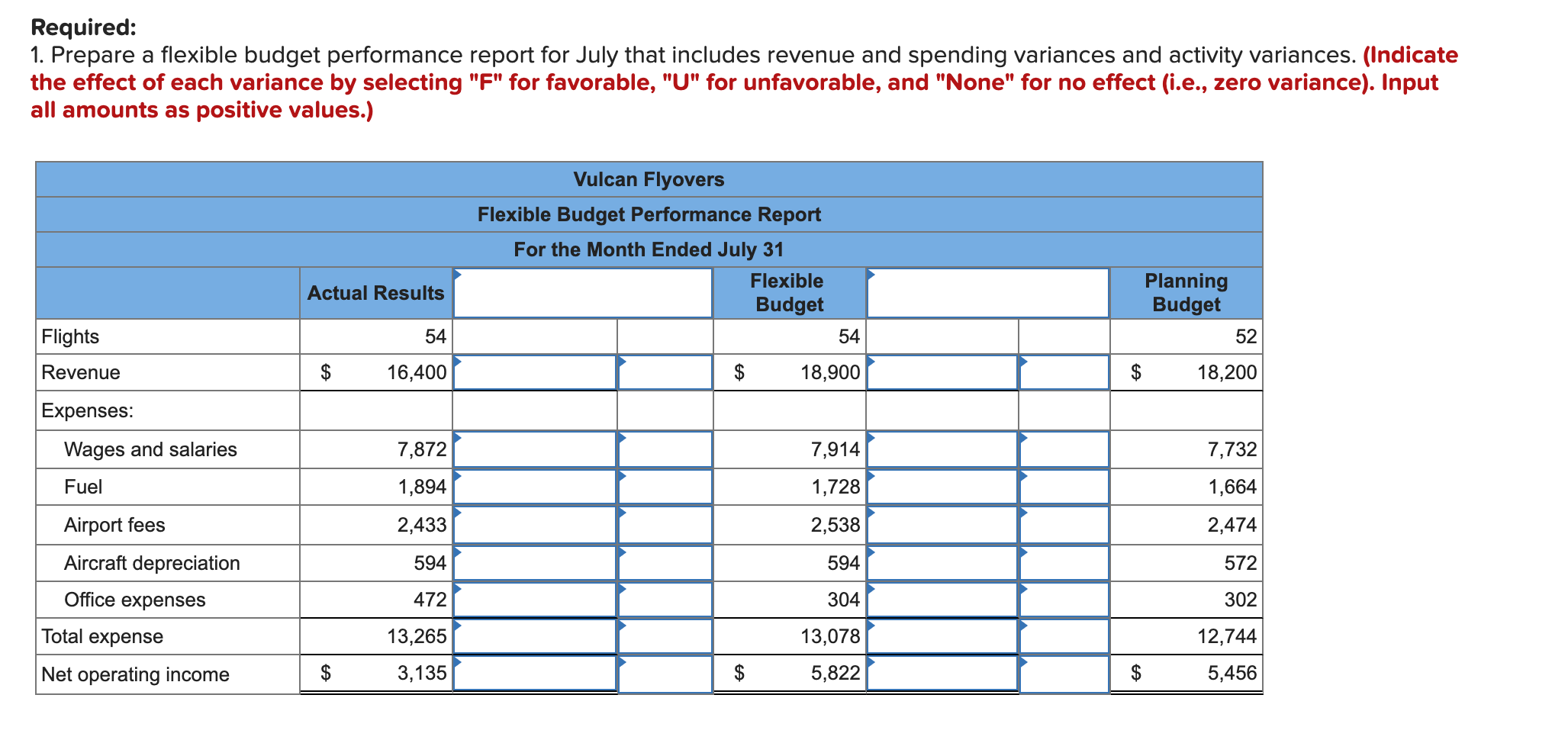Open Net operating income activity variance effect dropdown
Viewport: 1568px width, 756px height.
click(x=1064, y=674)
